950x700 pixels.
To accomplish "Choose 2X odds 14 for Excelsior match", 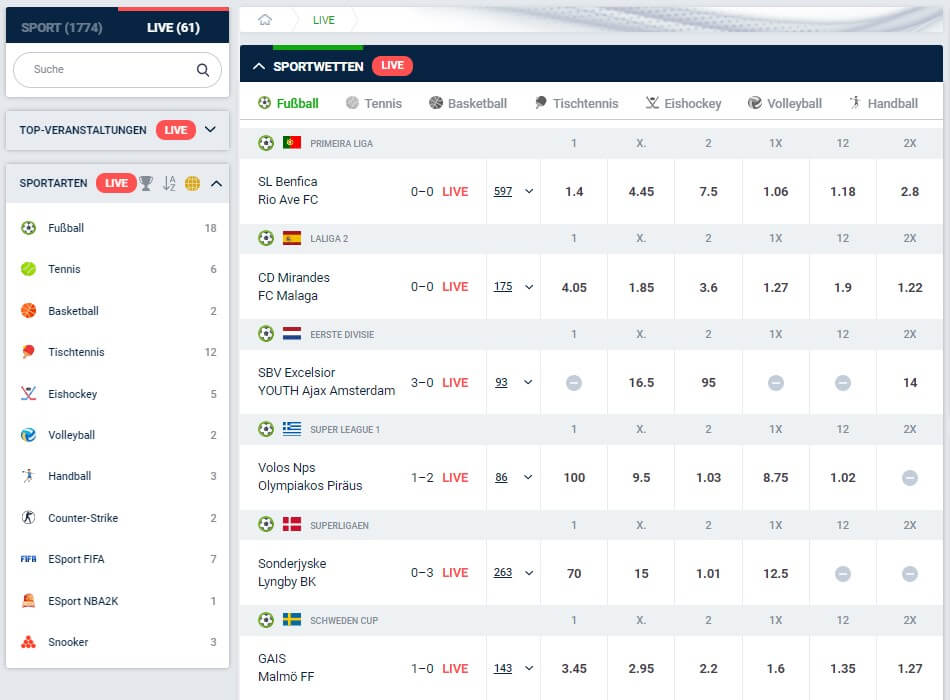I will pyautogui.click(x=909, y=383).
